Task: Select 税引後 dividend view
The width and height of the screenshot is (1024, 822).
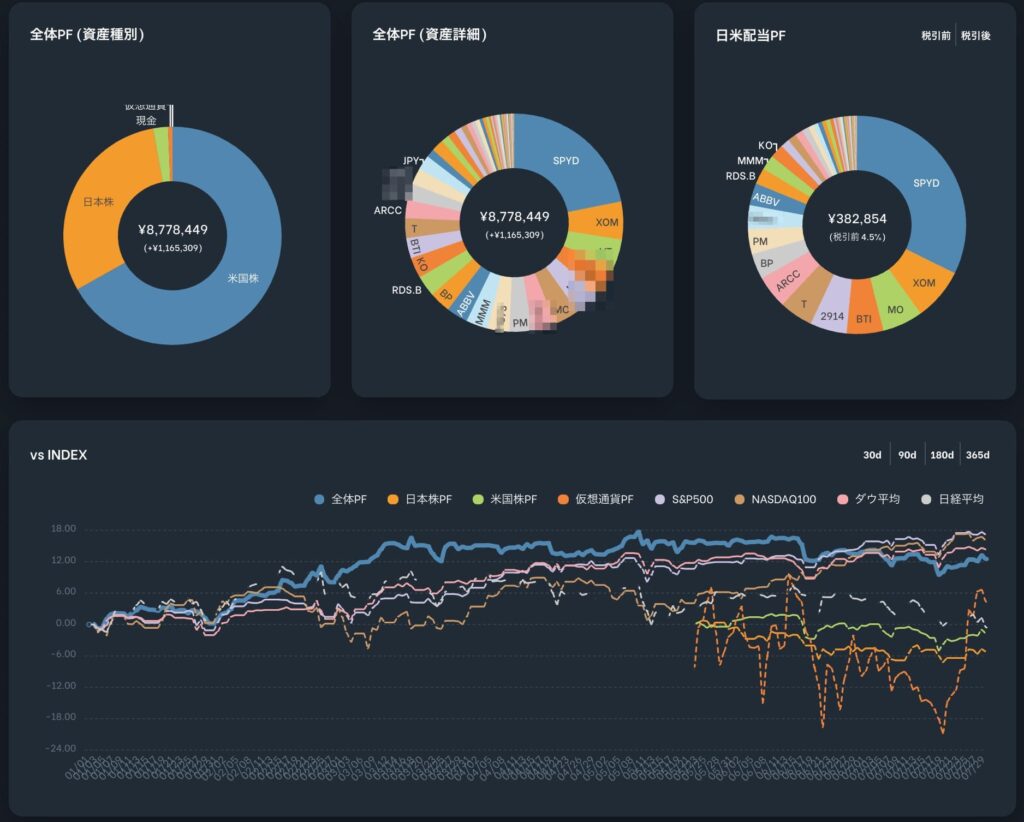Action: point(975,36)
